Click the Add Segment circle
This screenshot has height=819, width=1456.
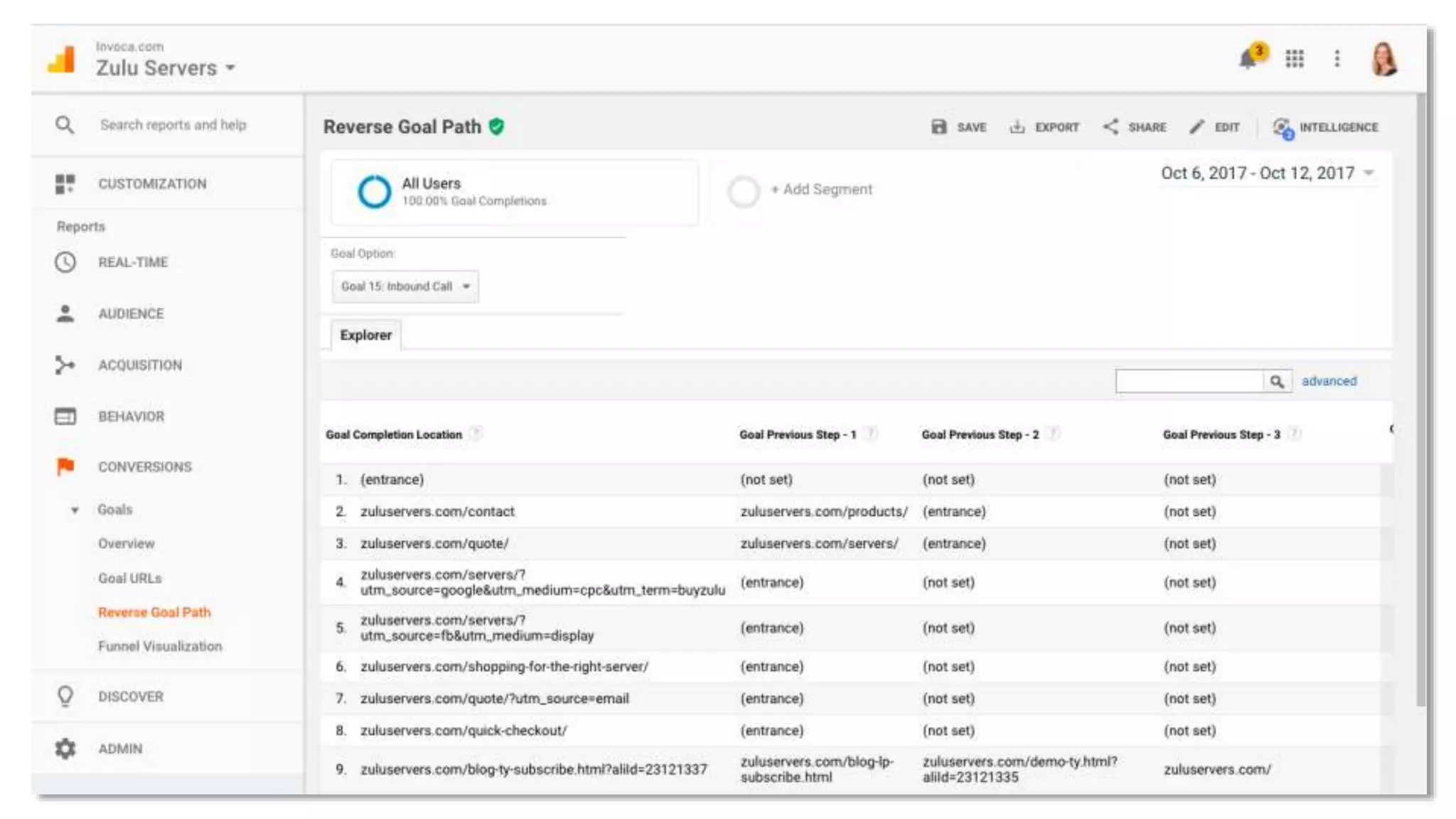(744, 191)
